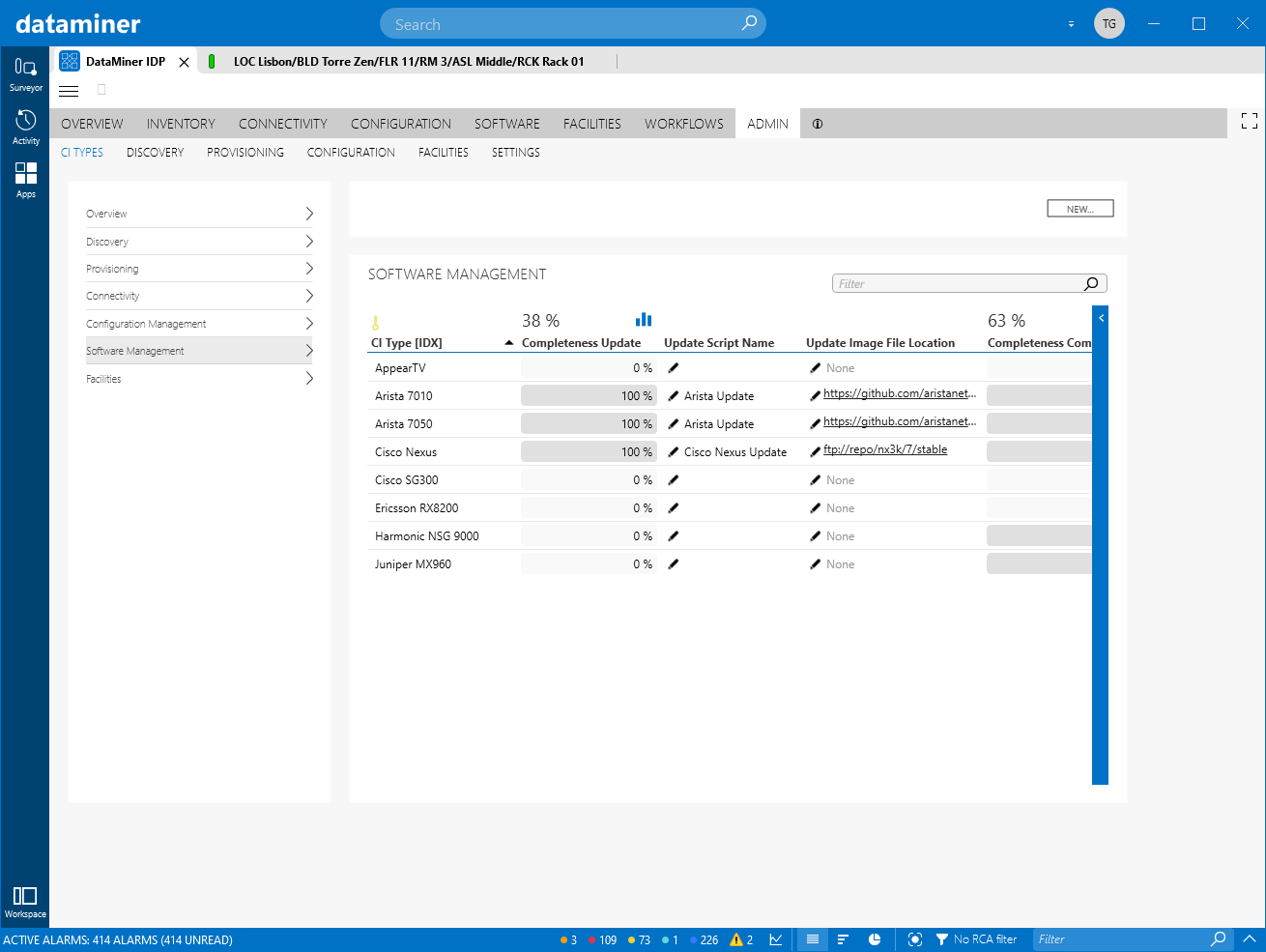
Task: Edit Harmonic NSG 9000 image location pencil
Action: (816, 536)
